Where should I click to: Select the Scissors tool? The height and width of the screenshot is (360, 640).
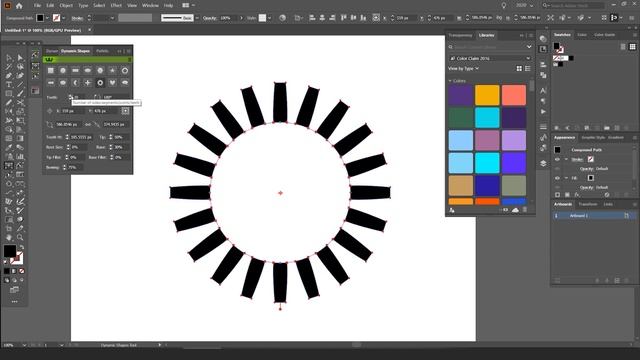pyautogui.click(x=20, y=103)
